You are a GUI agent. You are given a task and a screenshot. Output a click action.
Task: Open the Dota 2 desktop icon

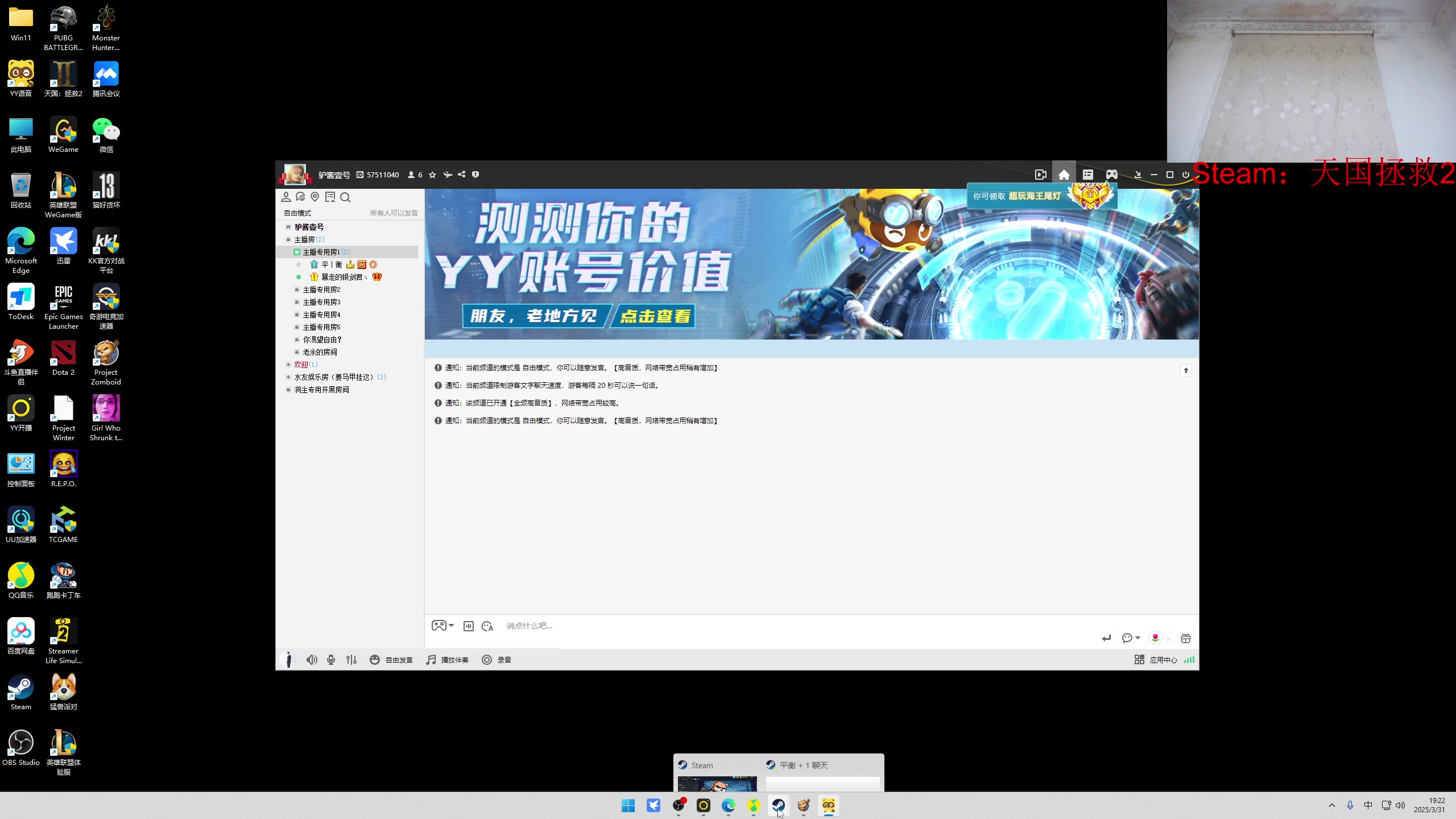pyautogui.click(x=63, y=358)
